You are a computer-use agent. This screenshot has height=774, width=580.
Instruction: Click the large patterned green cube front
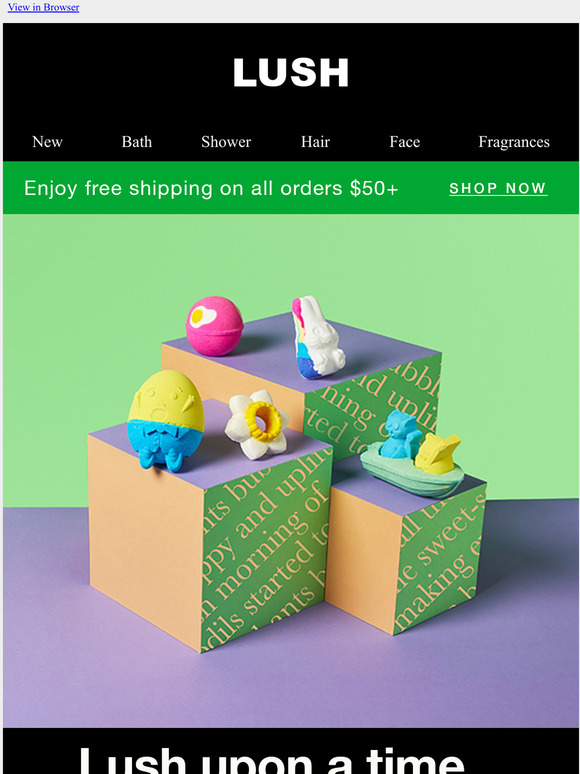(267, 548)
